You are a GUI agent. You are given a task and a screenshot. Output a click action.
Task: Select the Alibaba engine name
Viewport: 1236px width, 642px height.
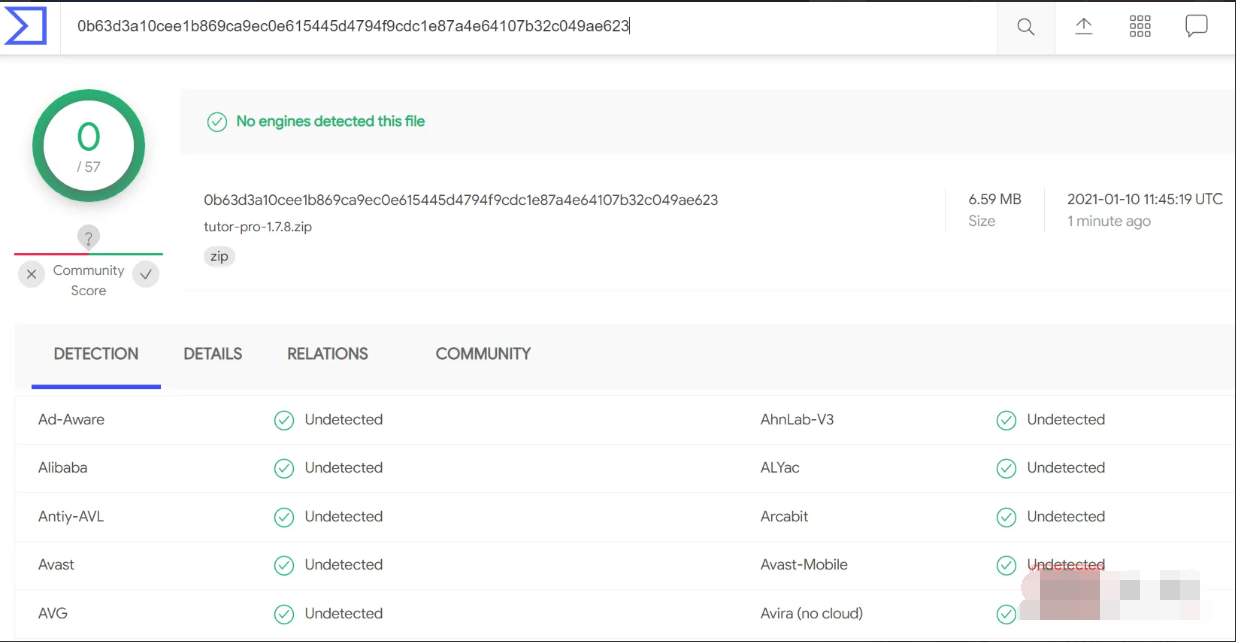coord(63,468)
